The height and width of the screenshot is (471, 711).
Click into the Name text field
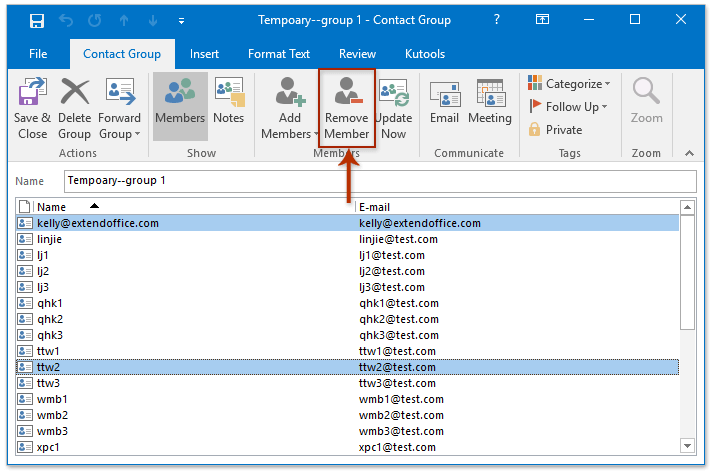380,181
